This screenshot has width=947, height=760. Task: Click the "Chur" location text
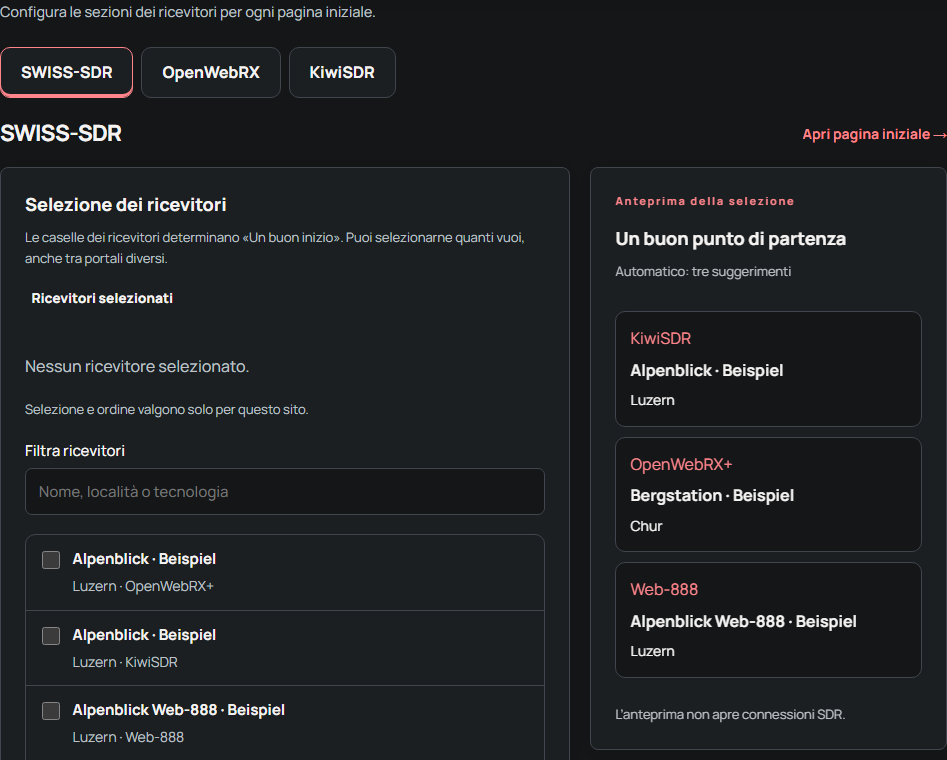pos(646,526)
